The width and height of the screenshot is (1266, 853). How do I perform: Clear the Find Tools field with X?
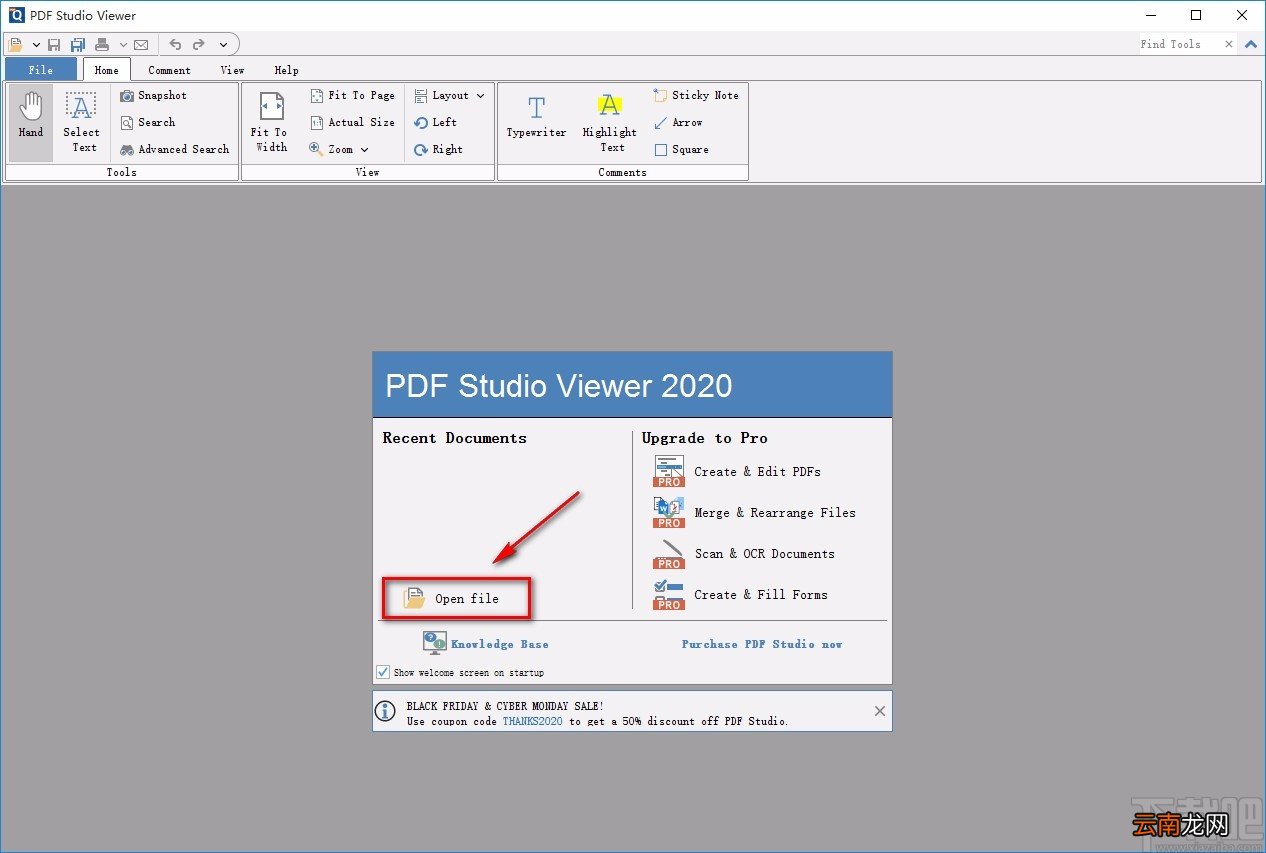1229,44
